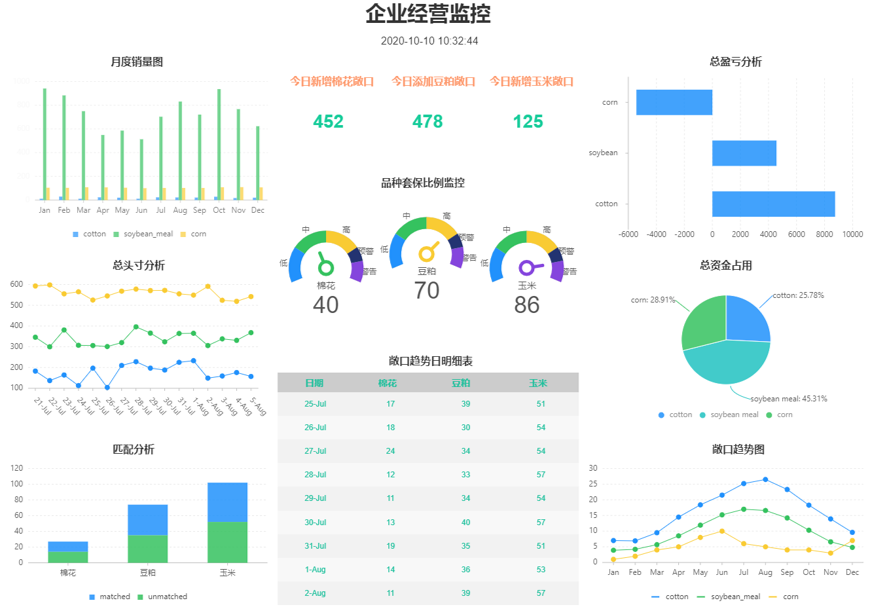Click the 日期 column header in the table

(313, 383)
